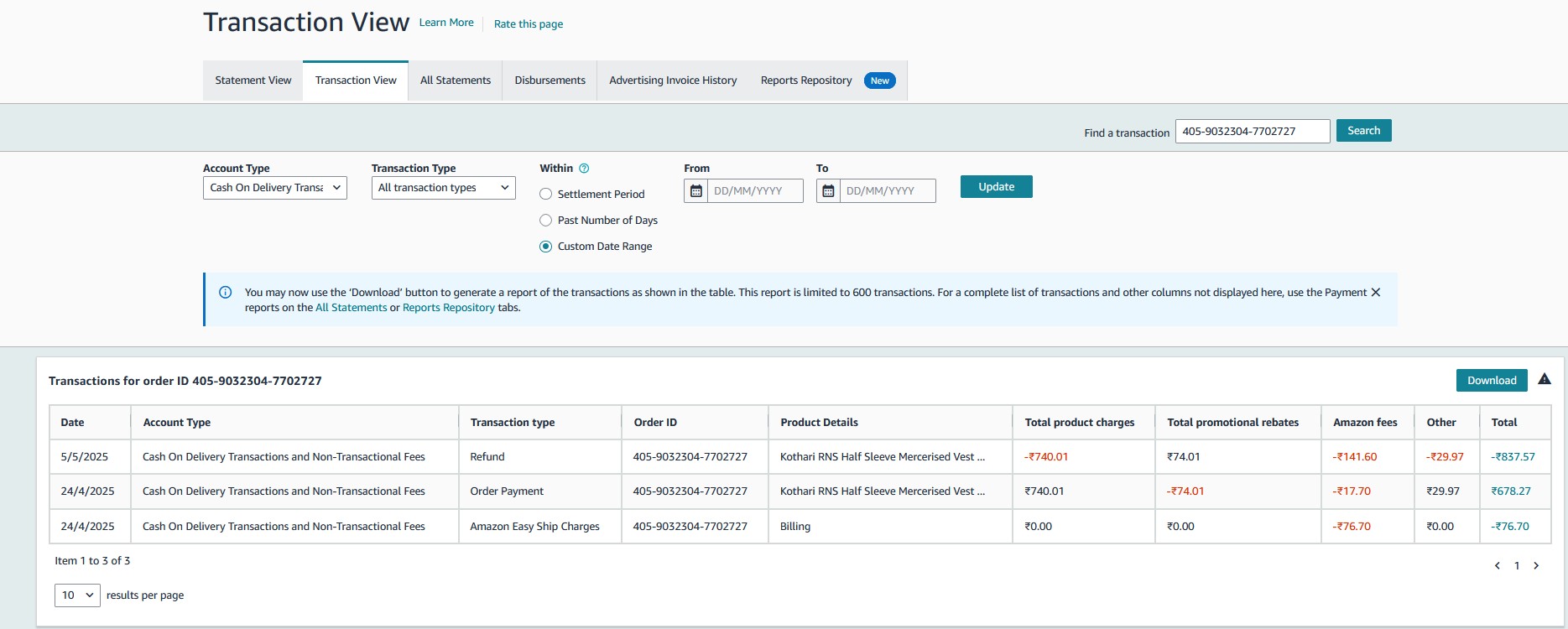This screenshot has width=1568, height=629.
Task: Go to the next results page arrow
Action: point(1536,566)
